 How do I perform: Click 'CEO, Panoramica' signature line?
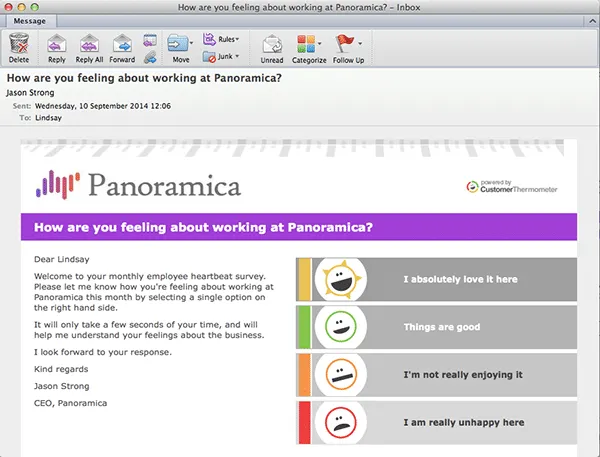pos(70,403)
